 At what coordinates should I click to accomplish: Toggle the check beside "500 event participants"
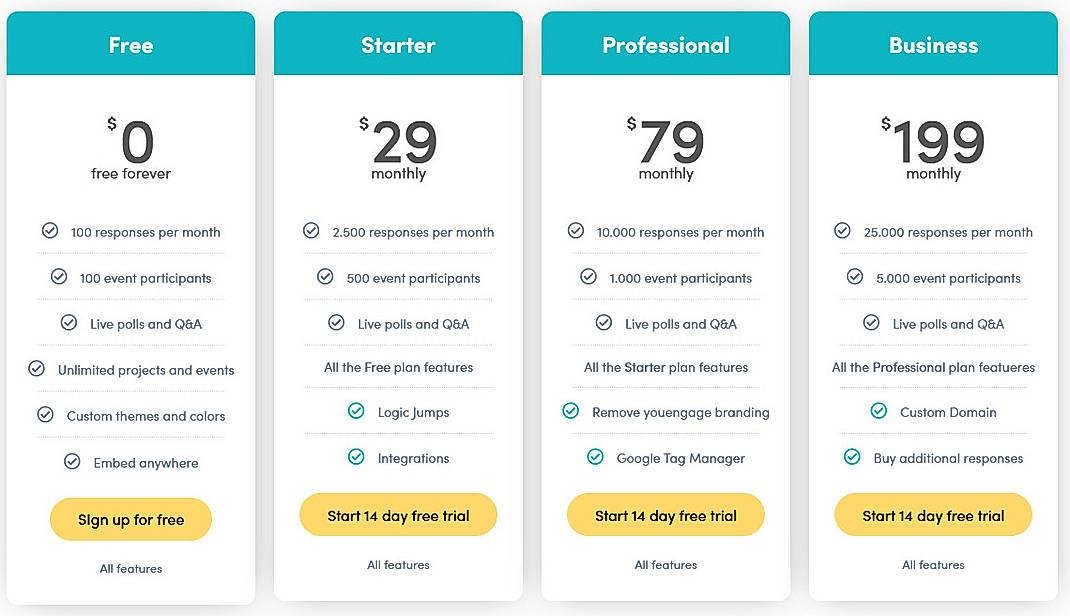[324, 277]
